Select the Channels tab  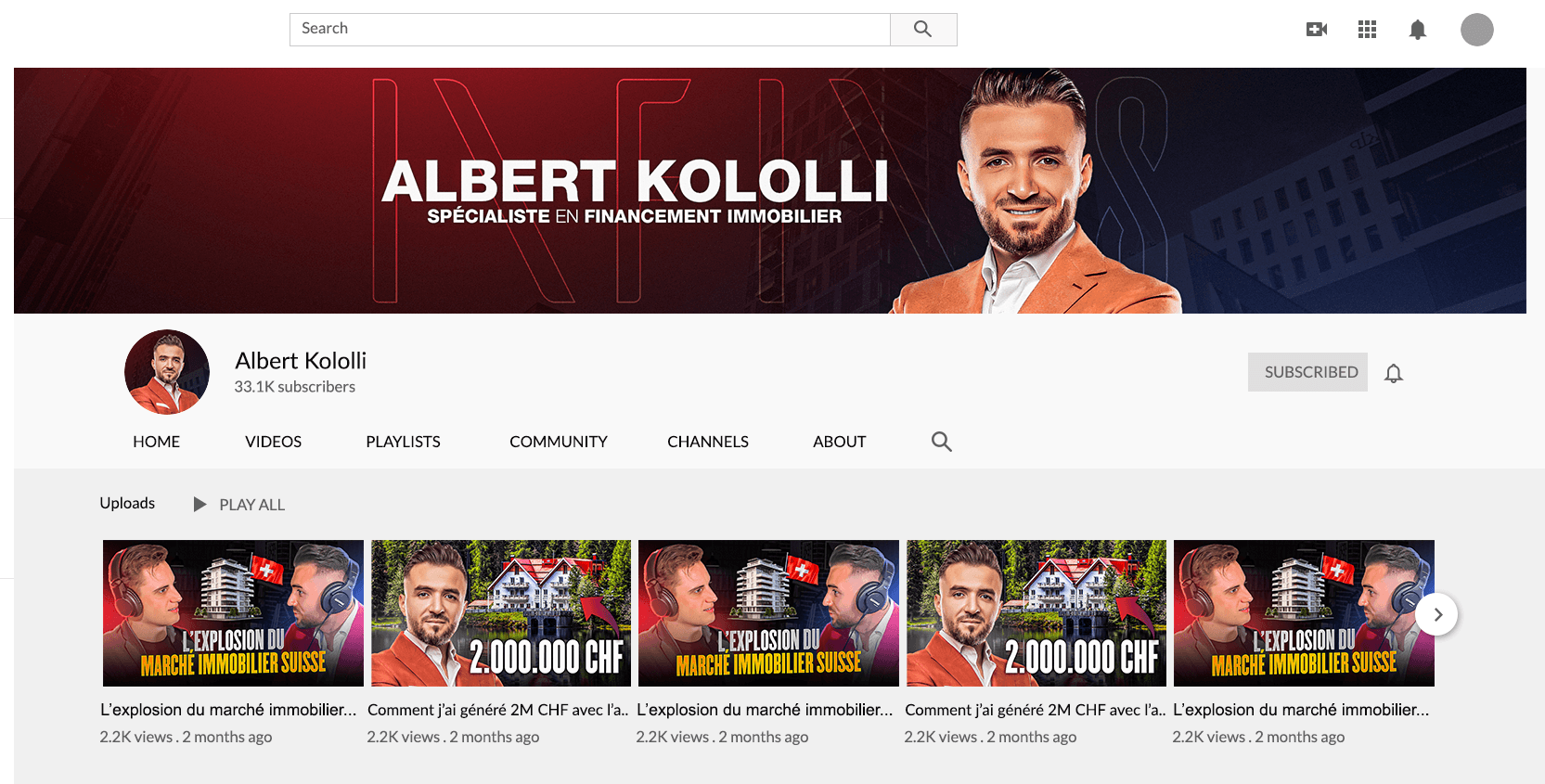708,442
